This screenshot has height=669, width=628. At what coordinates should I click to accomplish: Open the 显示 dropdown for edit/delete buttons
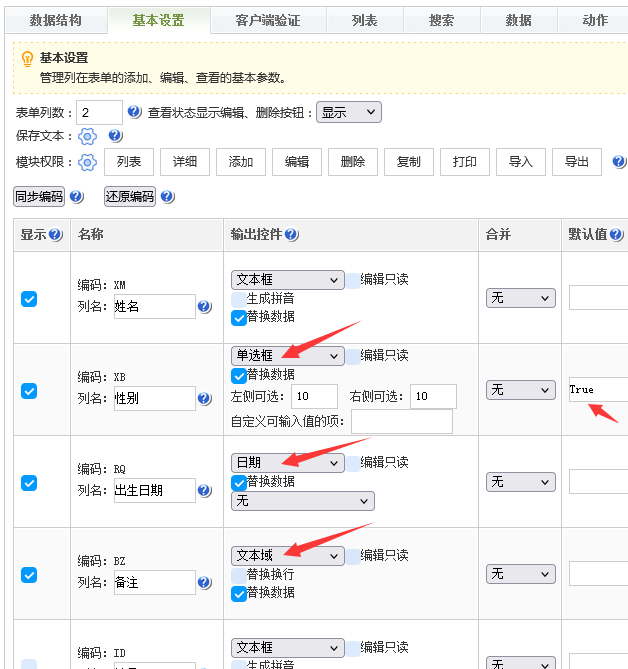tap(348, 113)
